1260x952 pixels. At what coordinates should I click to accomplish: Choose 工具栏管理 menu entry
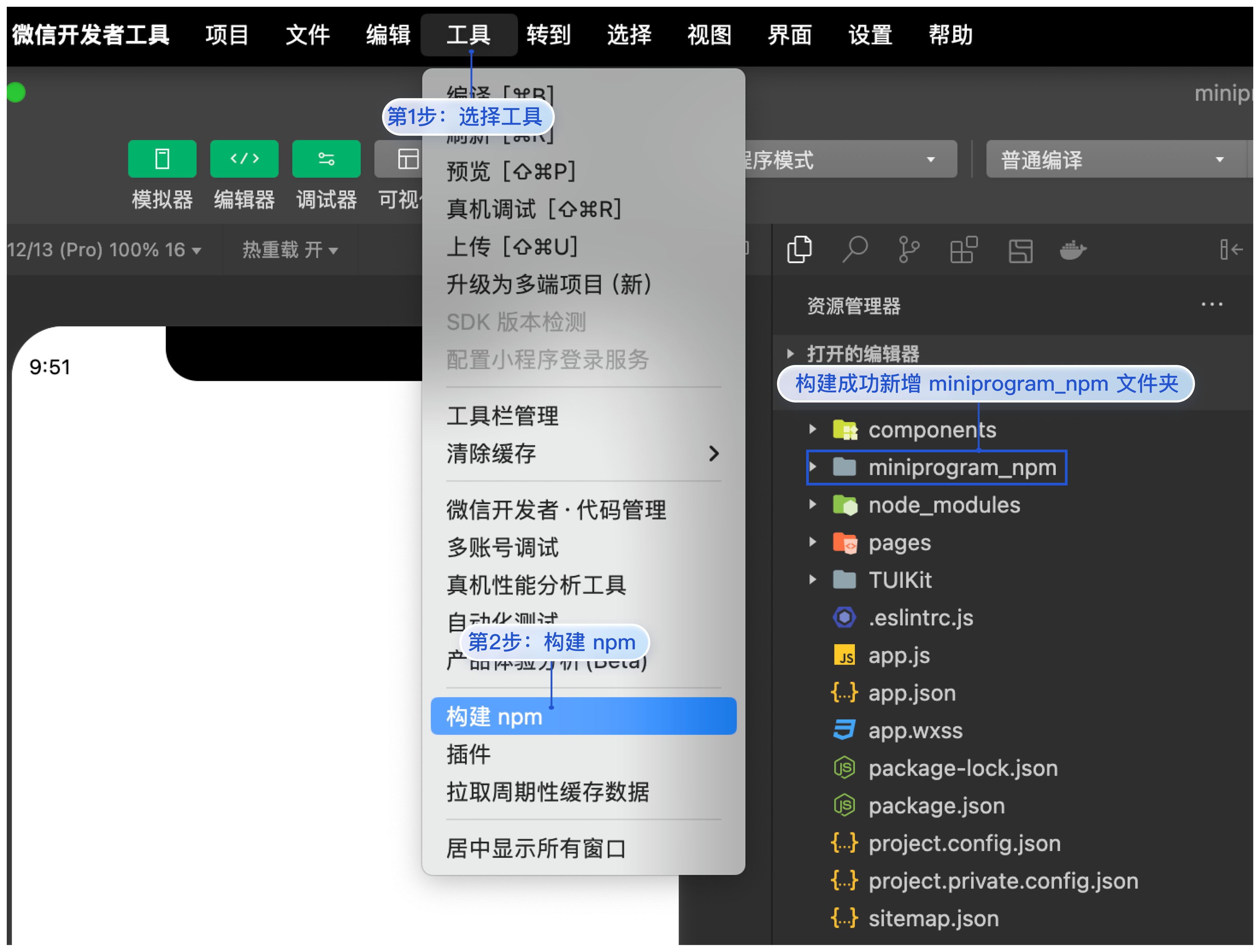click(583, 416)
